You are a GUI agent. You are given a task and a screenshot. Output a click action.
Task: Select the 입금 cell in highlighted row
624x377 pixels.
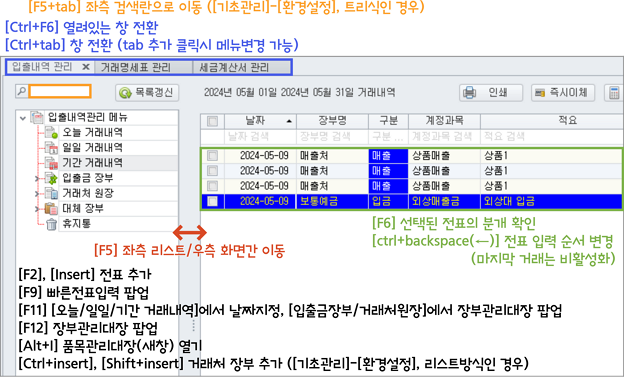click(x=388, y=201)
